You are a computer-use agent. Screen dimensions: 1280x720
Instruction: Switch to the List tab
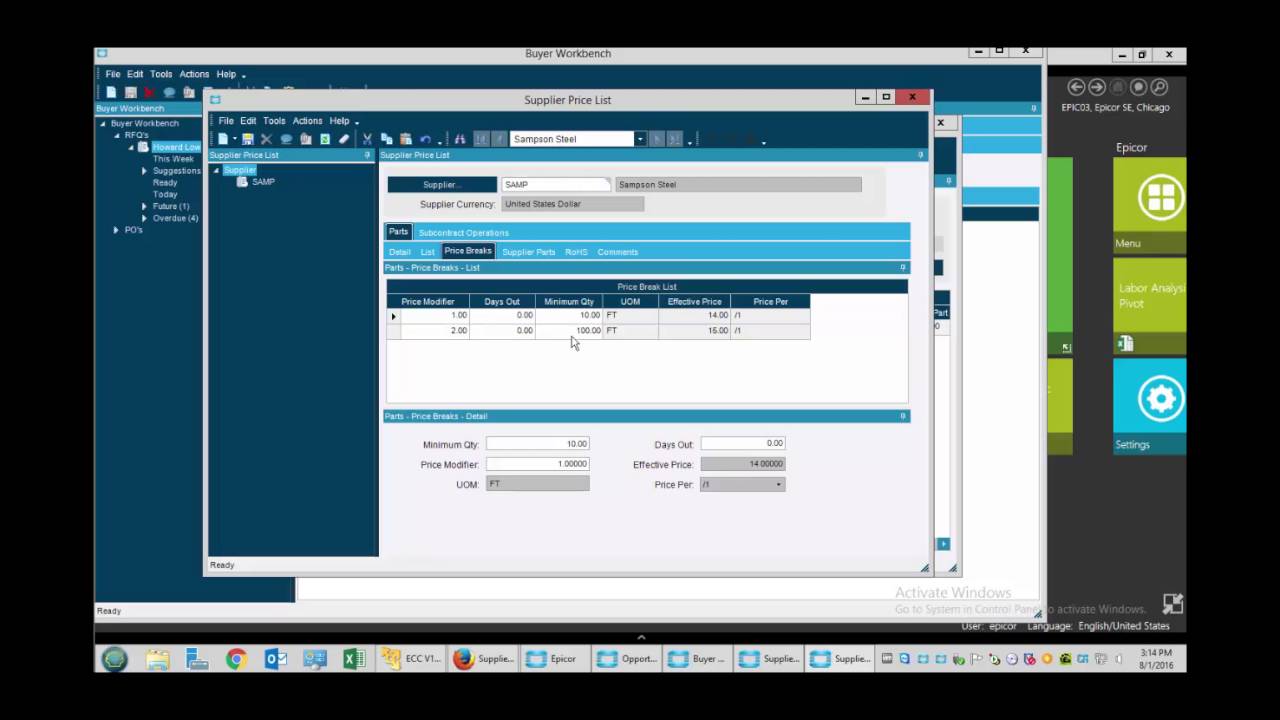pos(427,252)
